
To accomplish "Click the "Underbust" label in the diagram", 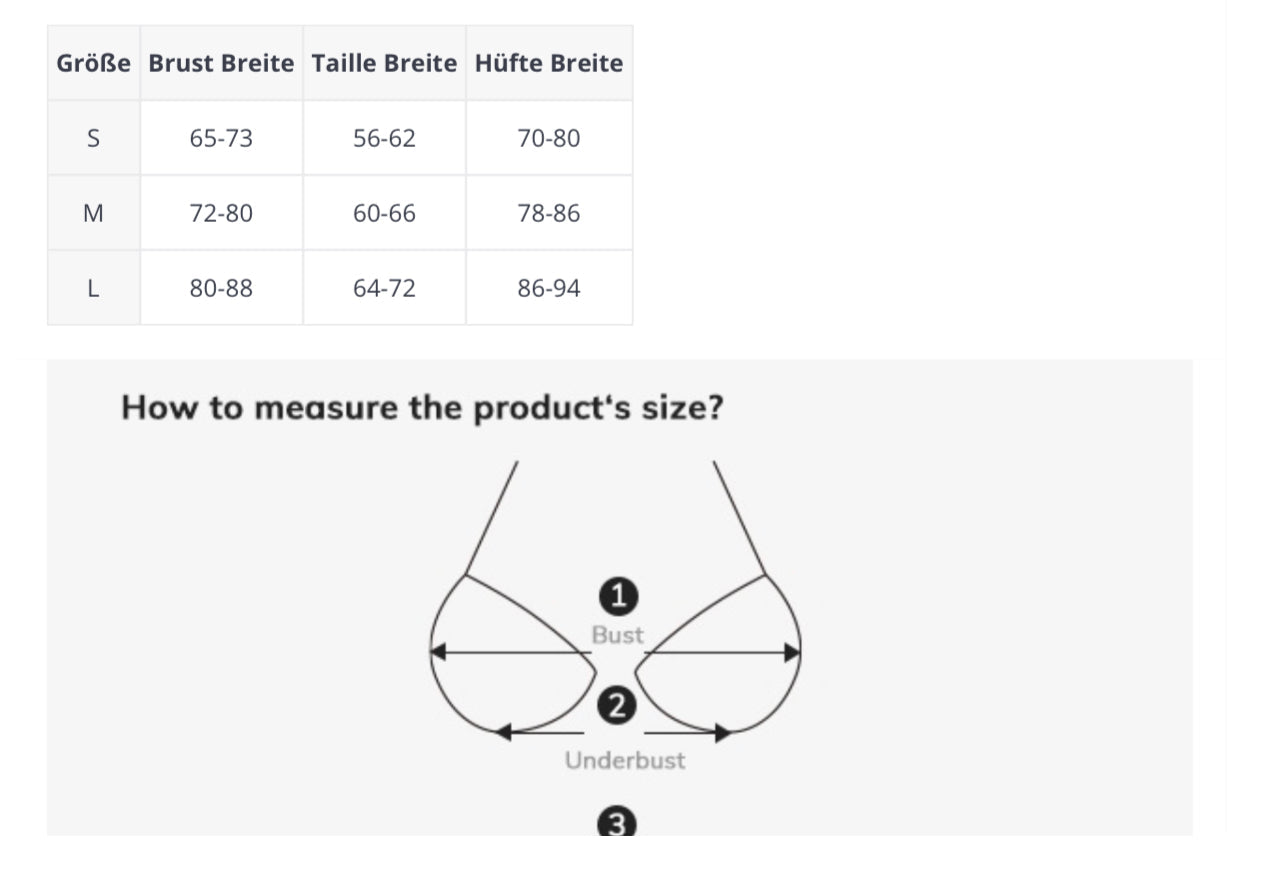I will coord(625,760).
